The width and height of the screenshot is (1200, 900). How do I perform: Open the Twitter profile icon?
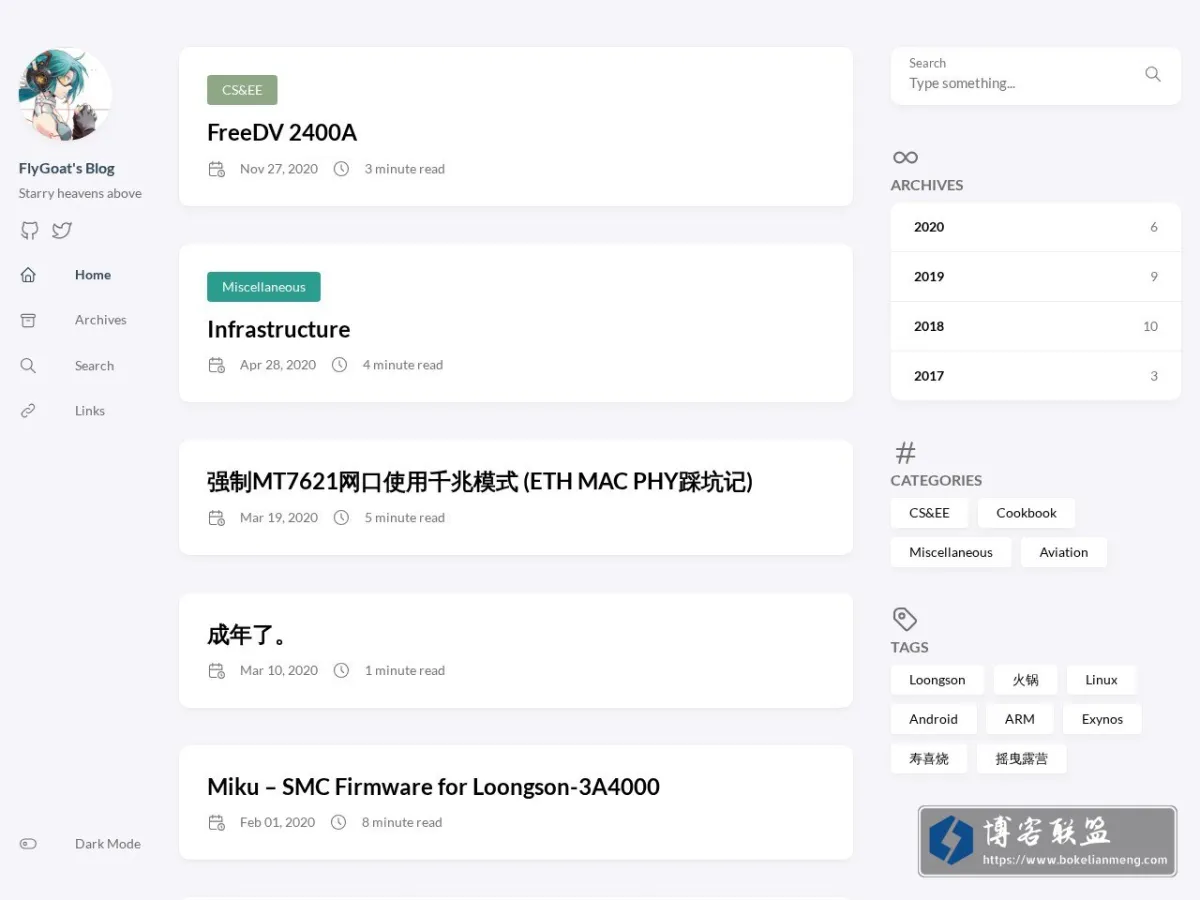click(62, 230)
